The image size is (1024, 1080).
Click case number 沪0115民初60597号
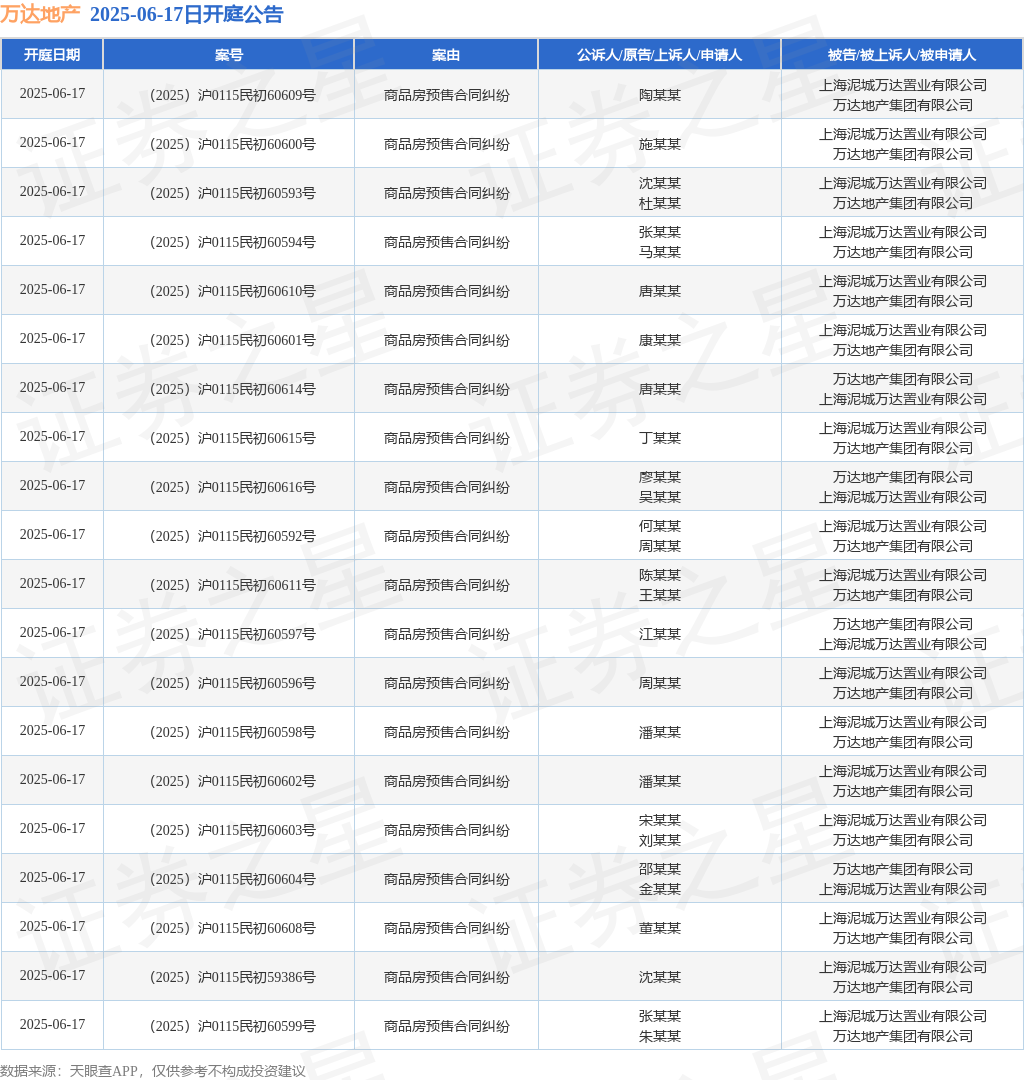233,633
